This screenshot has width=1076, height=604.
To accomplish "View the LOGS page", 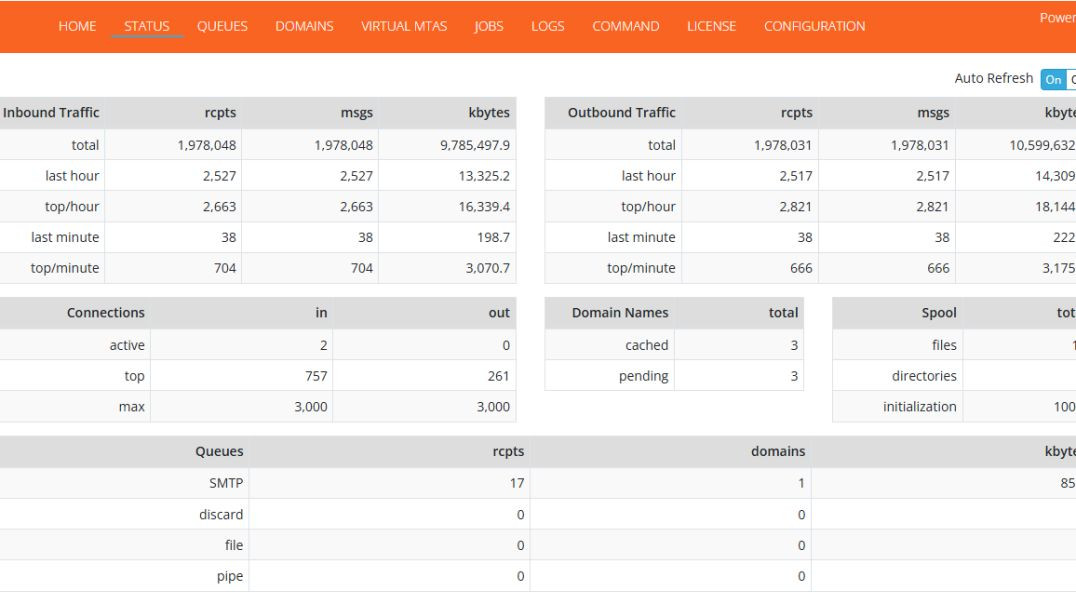I will coord(548,26).
